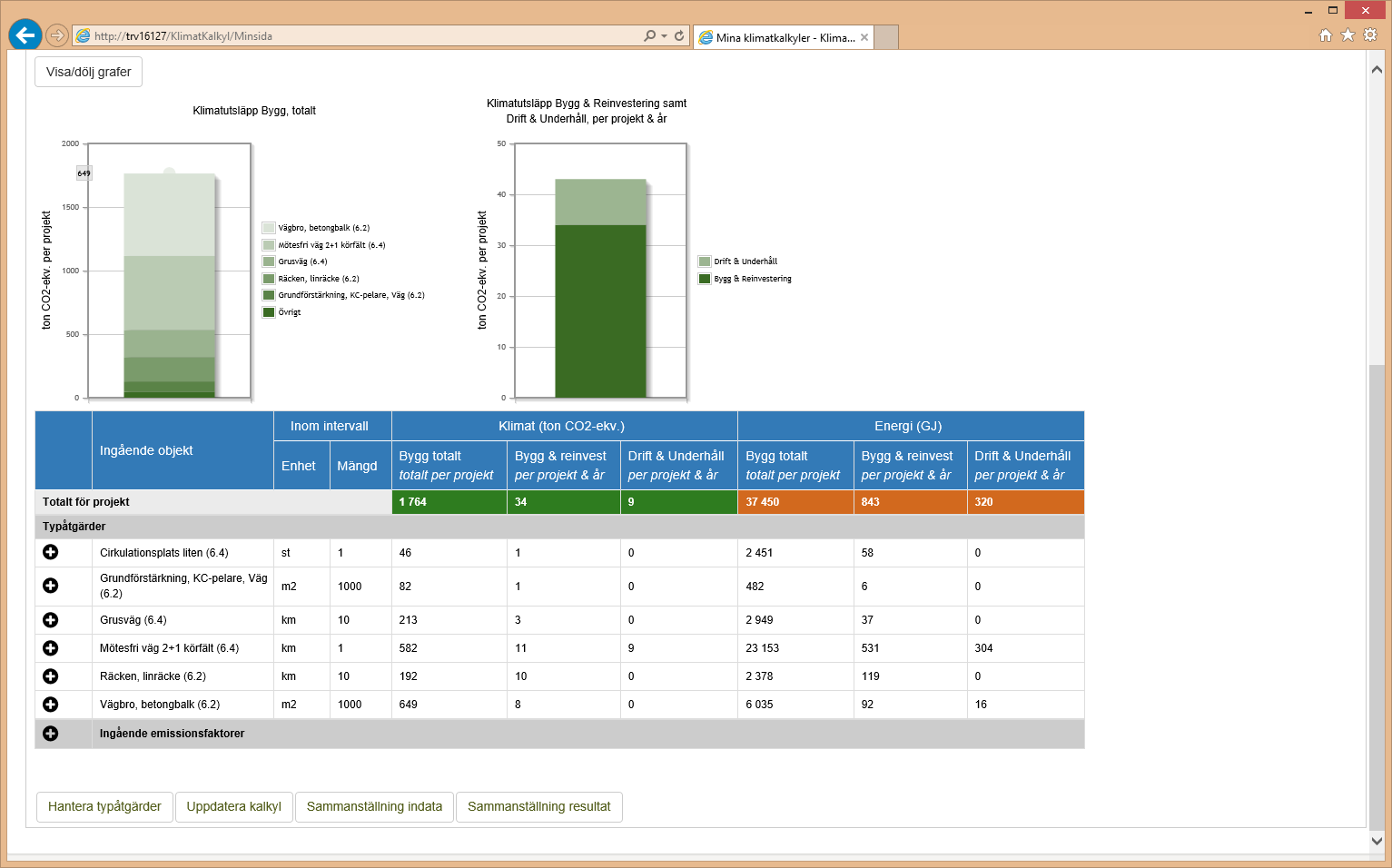Open browser Tools gear icon

point(1371,35)
